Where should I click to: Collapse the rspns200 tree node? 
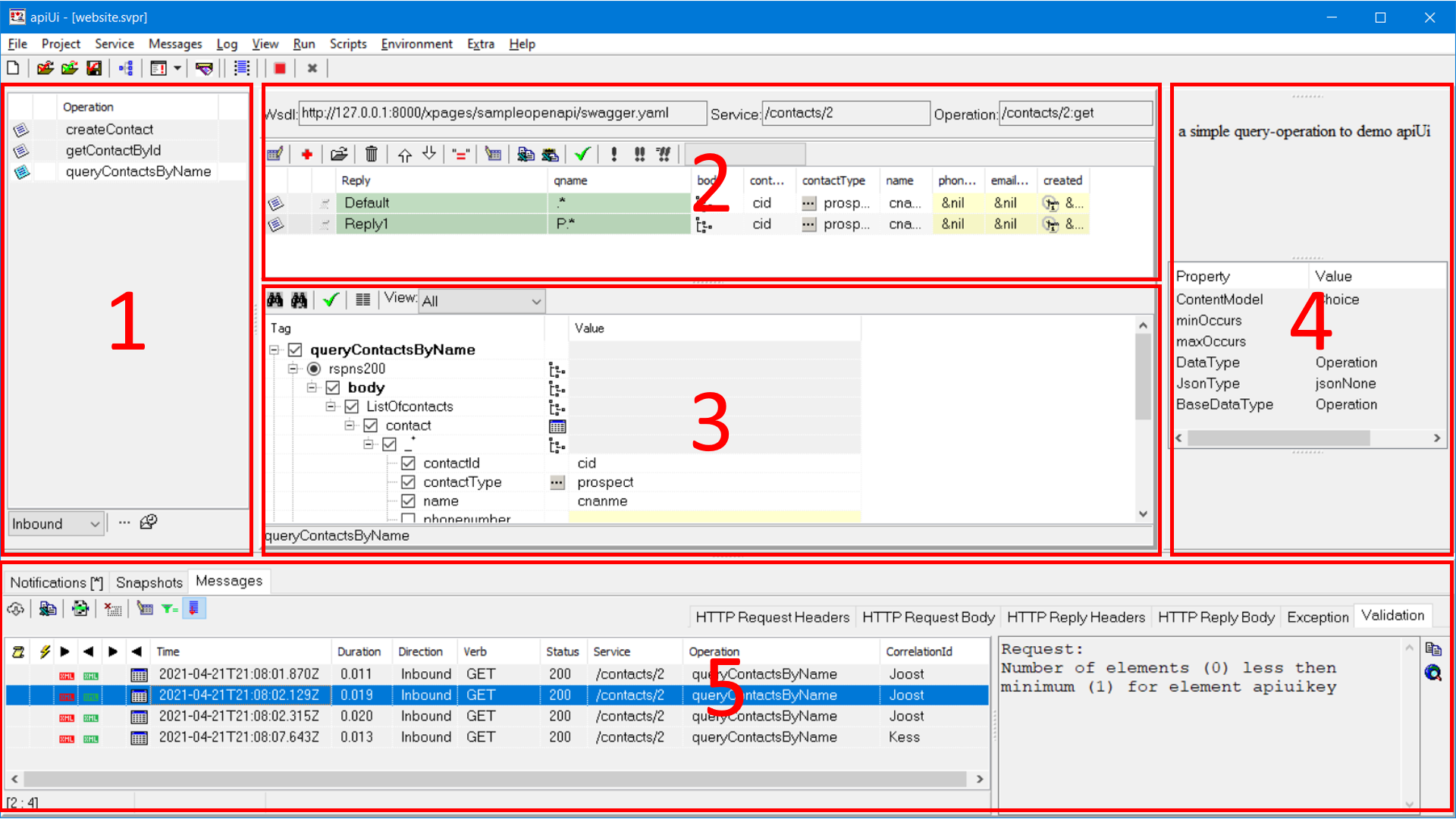(293, 369)
